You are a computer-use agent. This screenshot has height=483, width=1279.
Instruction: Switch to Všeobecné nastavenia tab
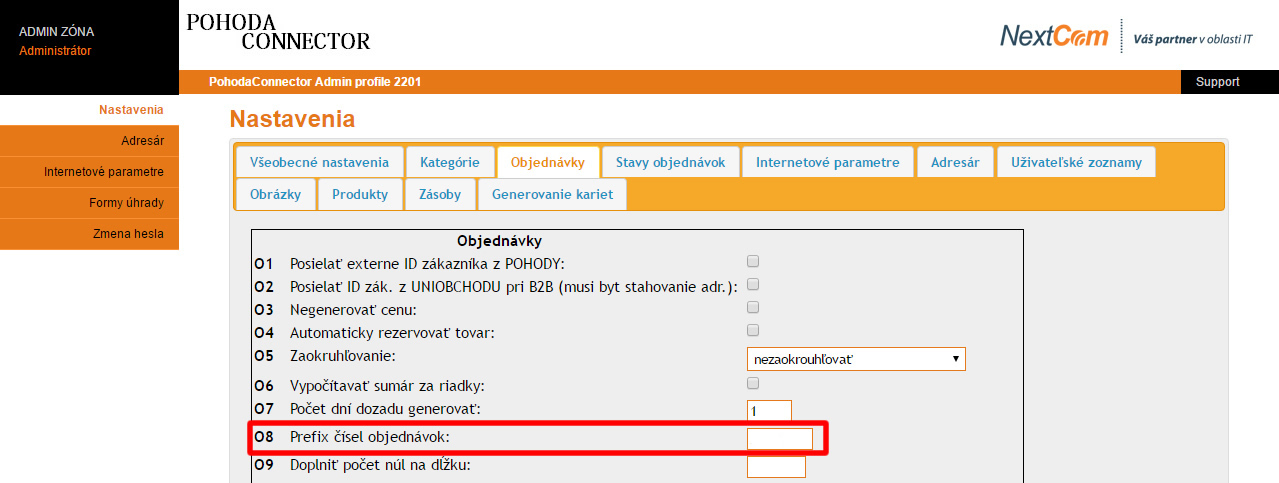[319, 162]
